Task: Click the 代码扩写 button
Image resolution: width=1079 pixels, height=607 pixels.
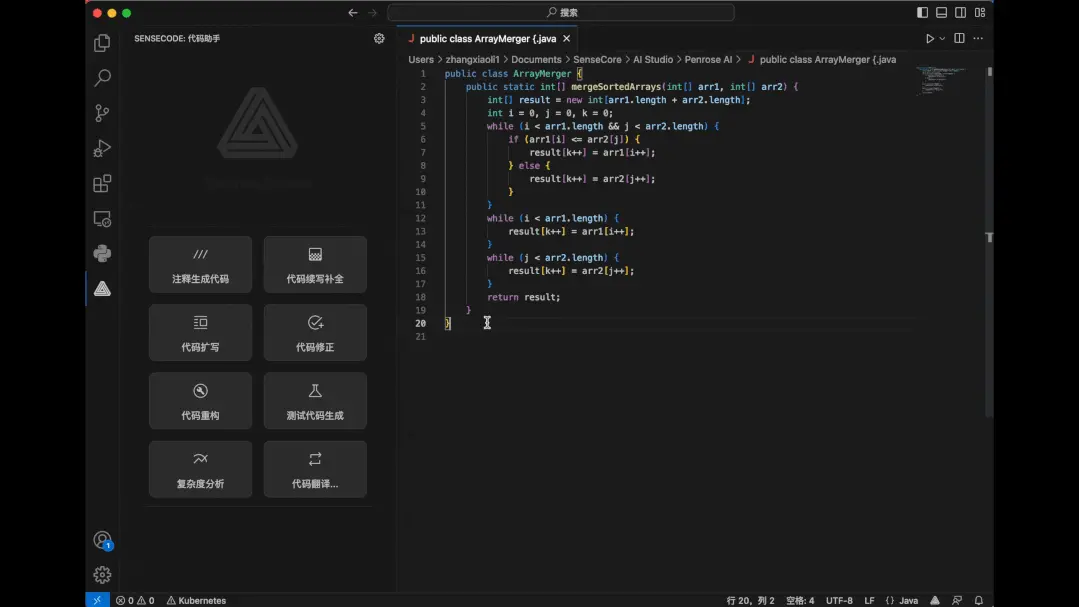Action: [x=200, y=332]
